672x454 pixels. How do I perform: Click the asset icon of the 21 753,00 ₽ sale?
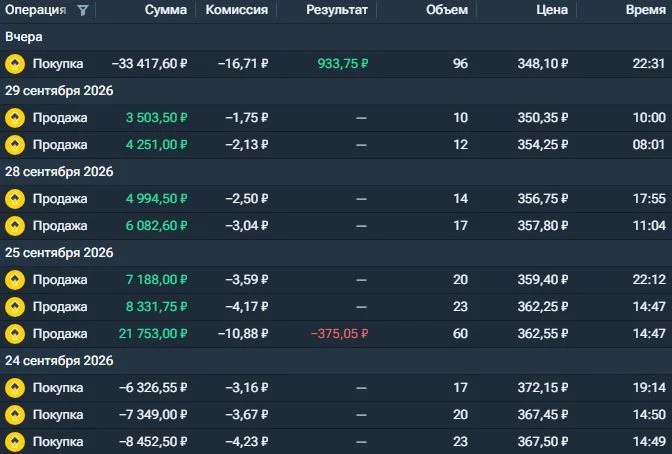(x=15, y=334)
